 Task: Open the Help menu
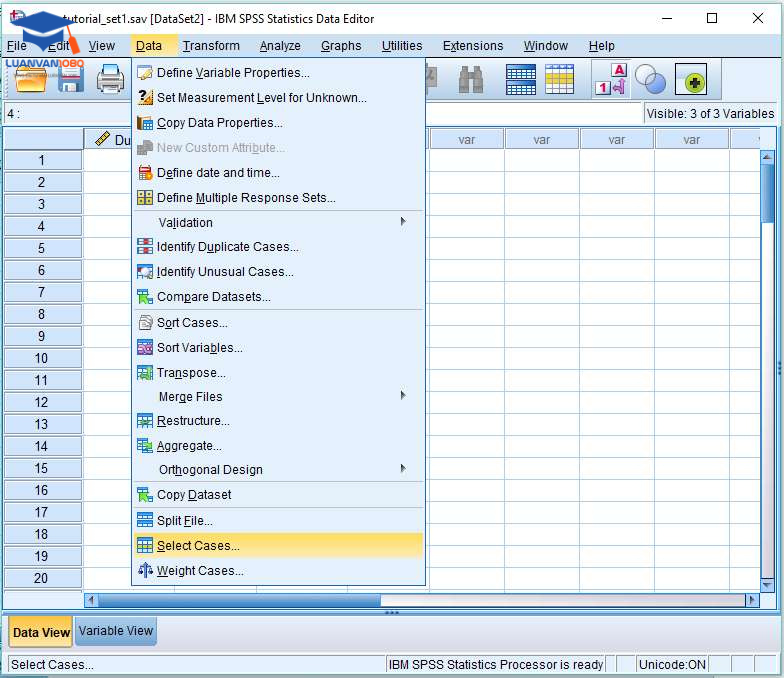point(602,46)
